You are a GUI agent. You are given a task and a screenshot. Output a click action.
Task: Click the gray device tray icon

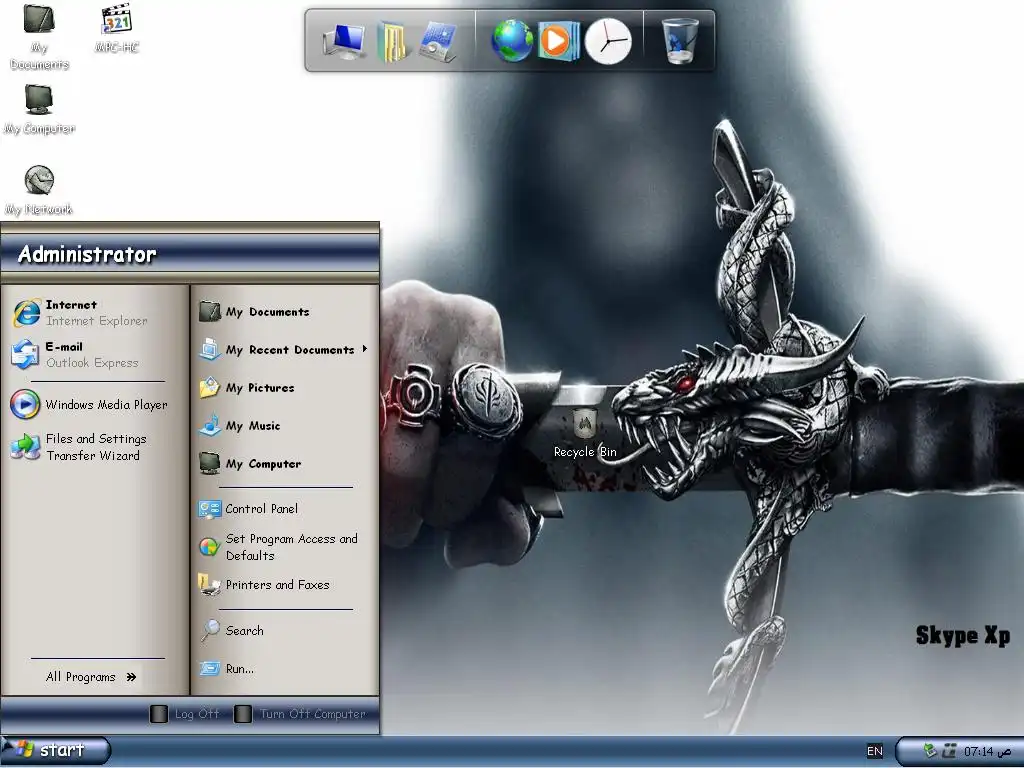pyautogui.click(x=950, y=751)
